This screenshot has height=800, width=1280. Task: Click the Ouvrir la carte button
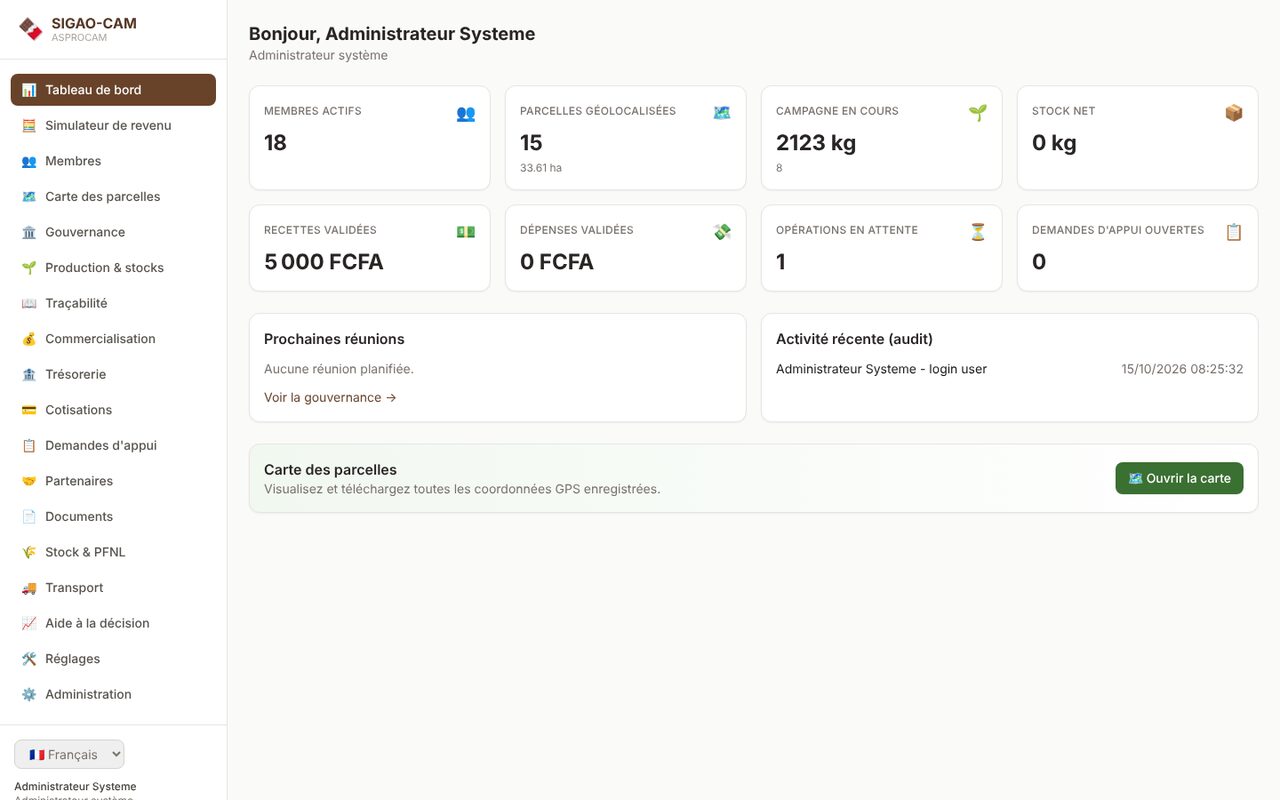(x=1179, y=478)
